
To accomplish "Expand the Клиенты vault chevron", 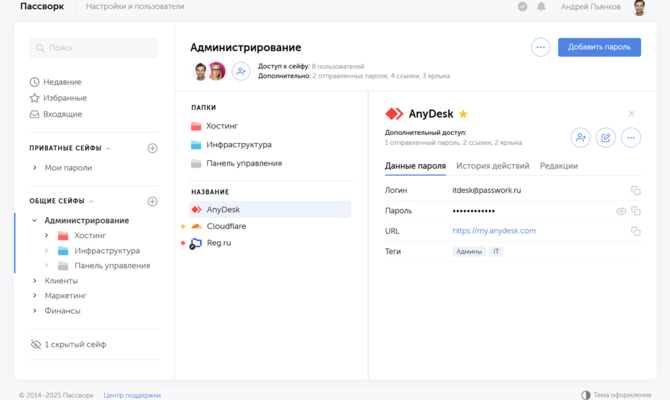I will tap(35, 281).
